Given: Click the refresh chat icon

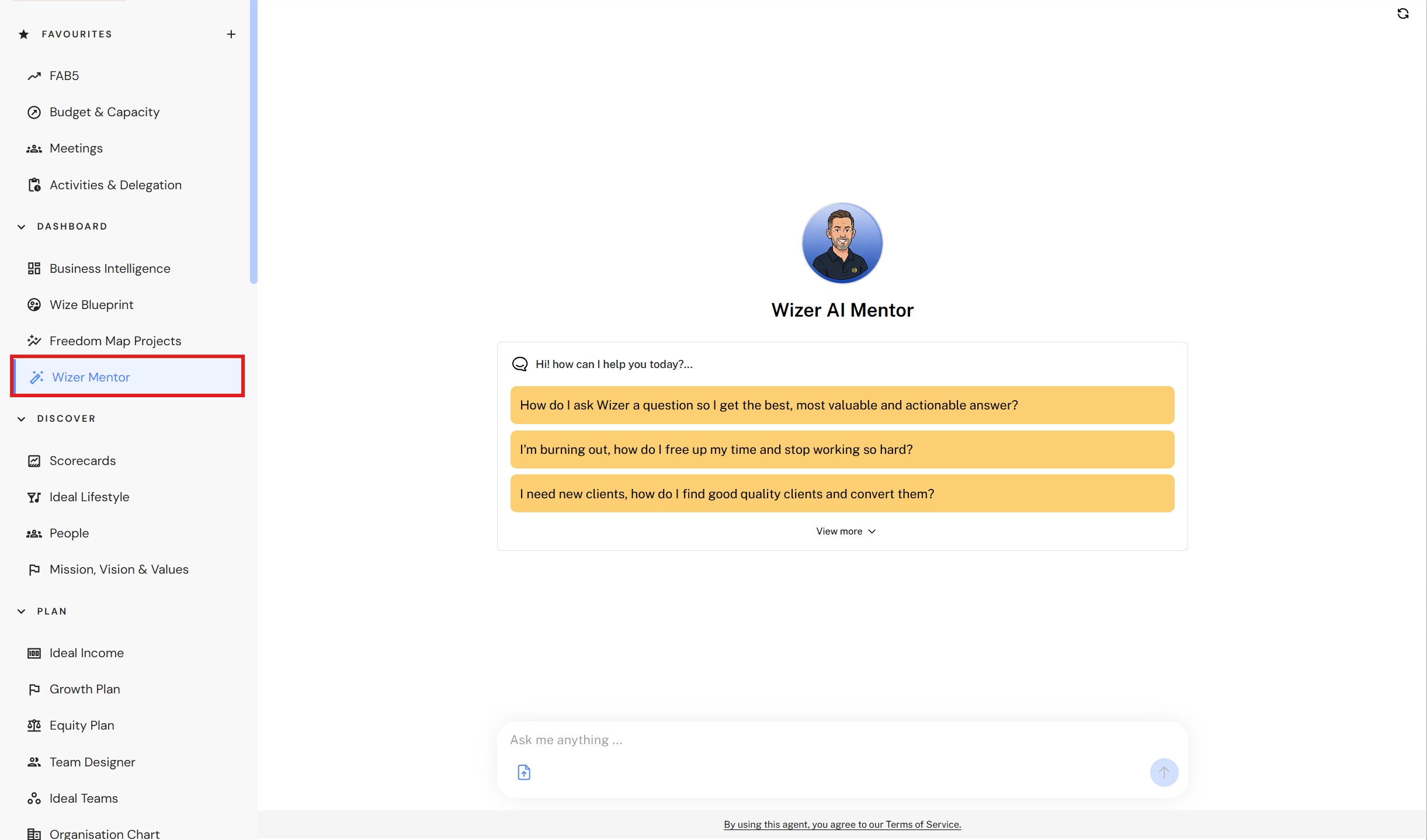Looking at the screenshot, I should pos(1402,13).
